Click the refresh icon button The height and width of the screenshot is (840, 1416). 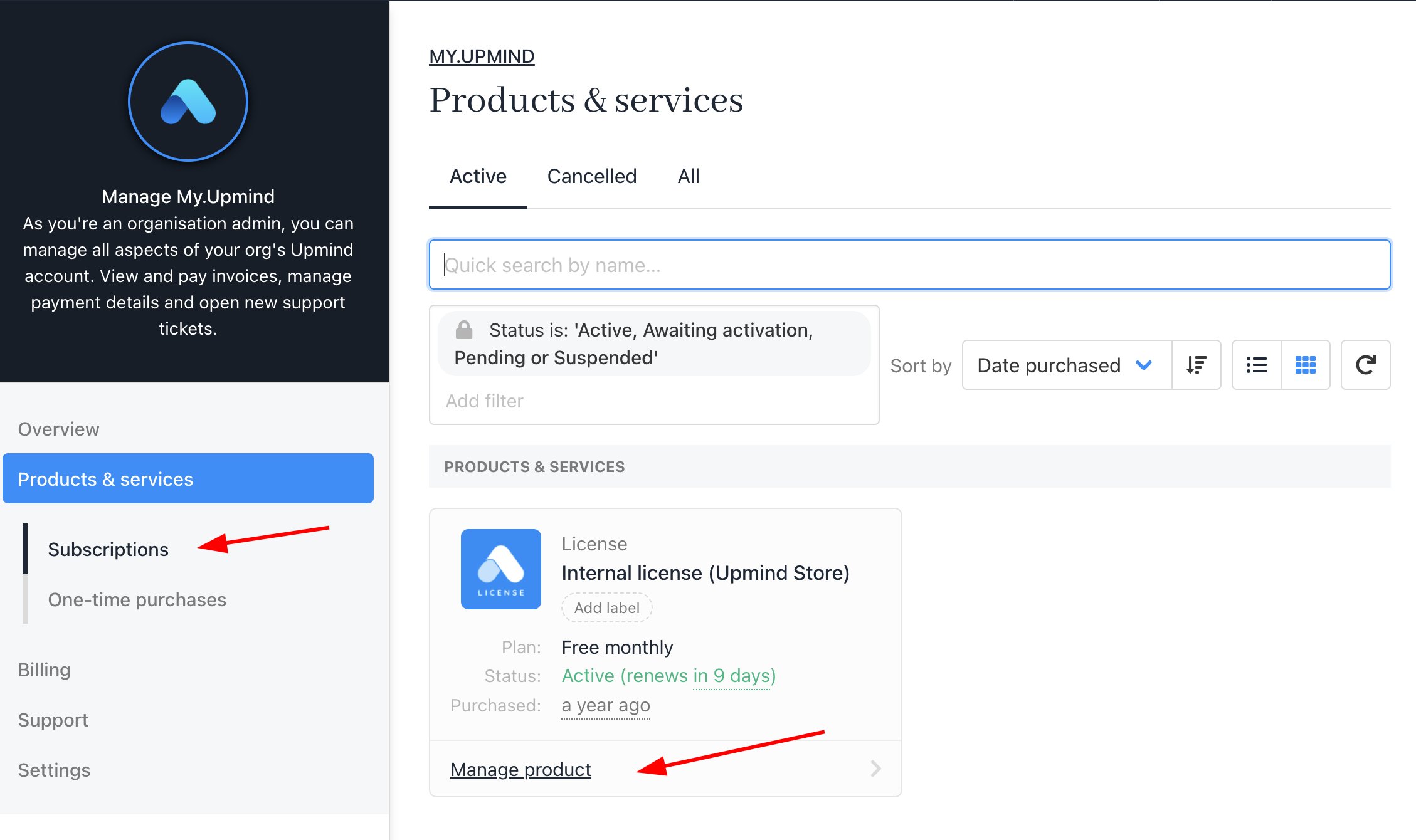[1365, 365]
